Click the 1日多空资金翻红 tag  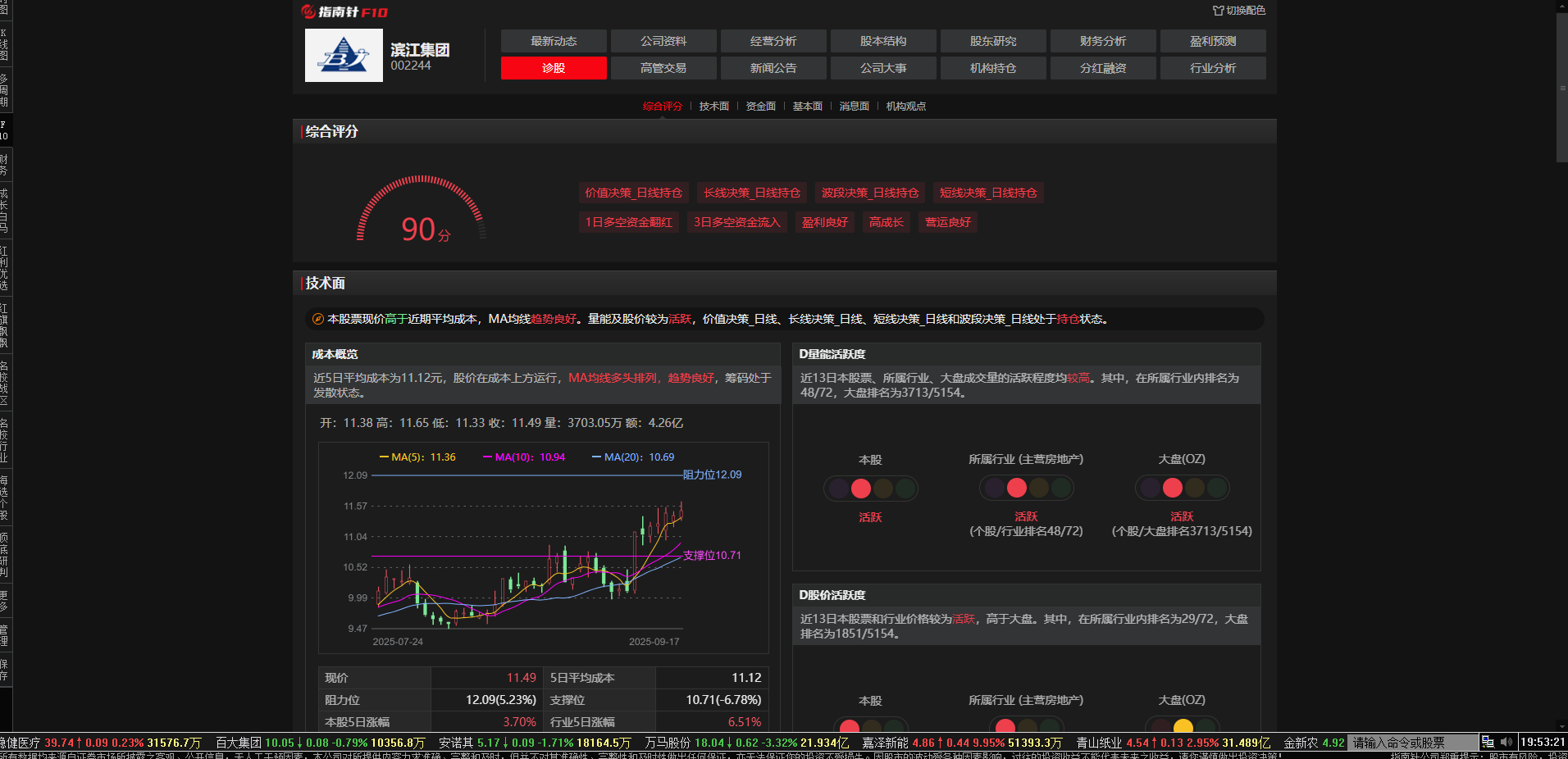629,222
